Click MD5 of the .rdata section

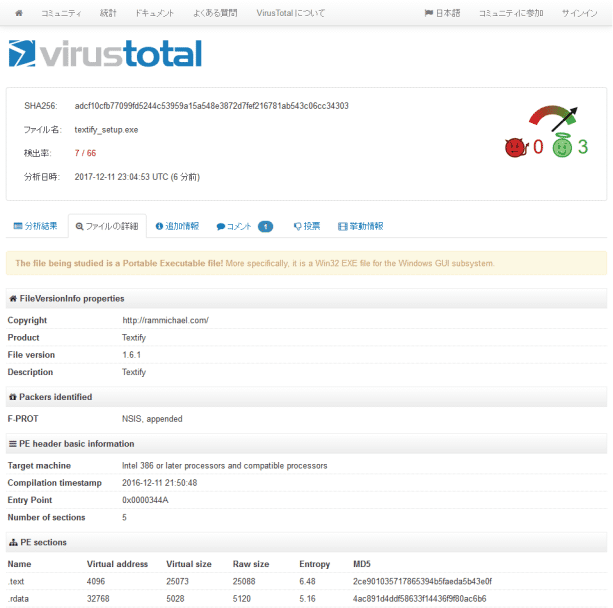419,599
